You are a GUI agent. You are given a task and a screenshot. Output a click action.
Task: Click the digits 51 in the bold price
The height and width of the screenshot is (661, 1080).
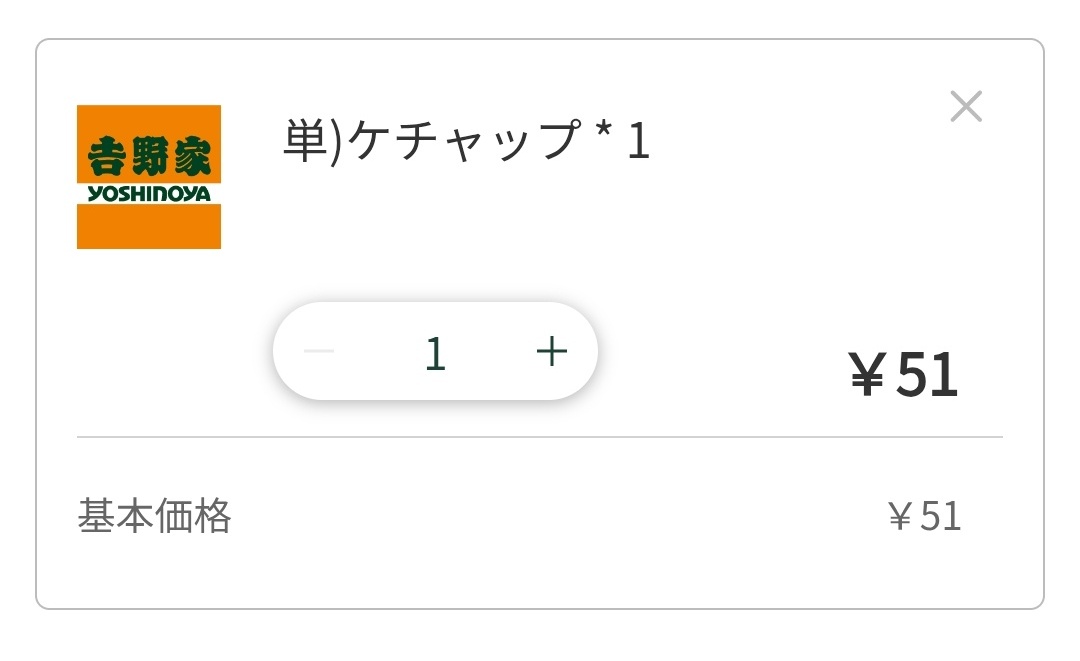click(927, 375)
